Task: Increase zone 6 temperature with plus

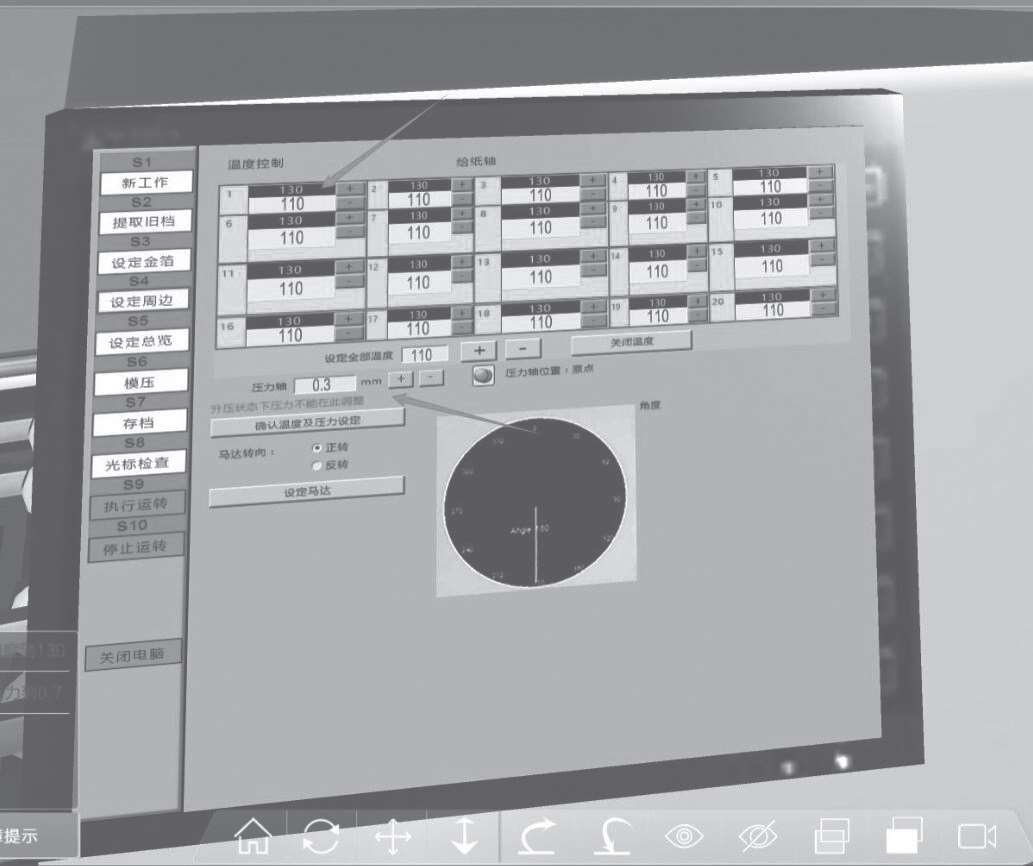Action: tap(350, 217)
